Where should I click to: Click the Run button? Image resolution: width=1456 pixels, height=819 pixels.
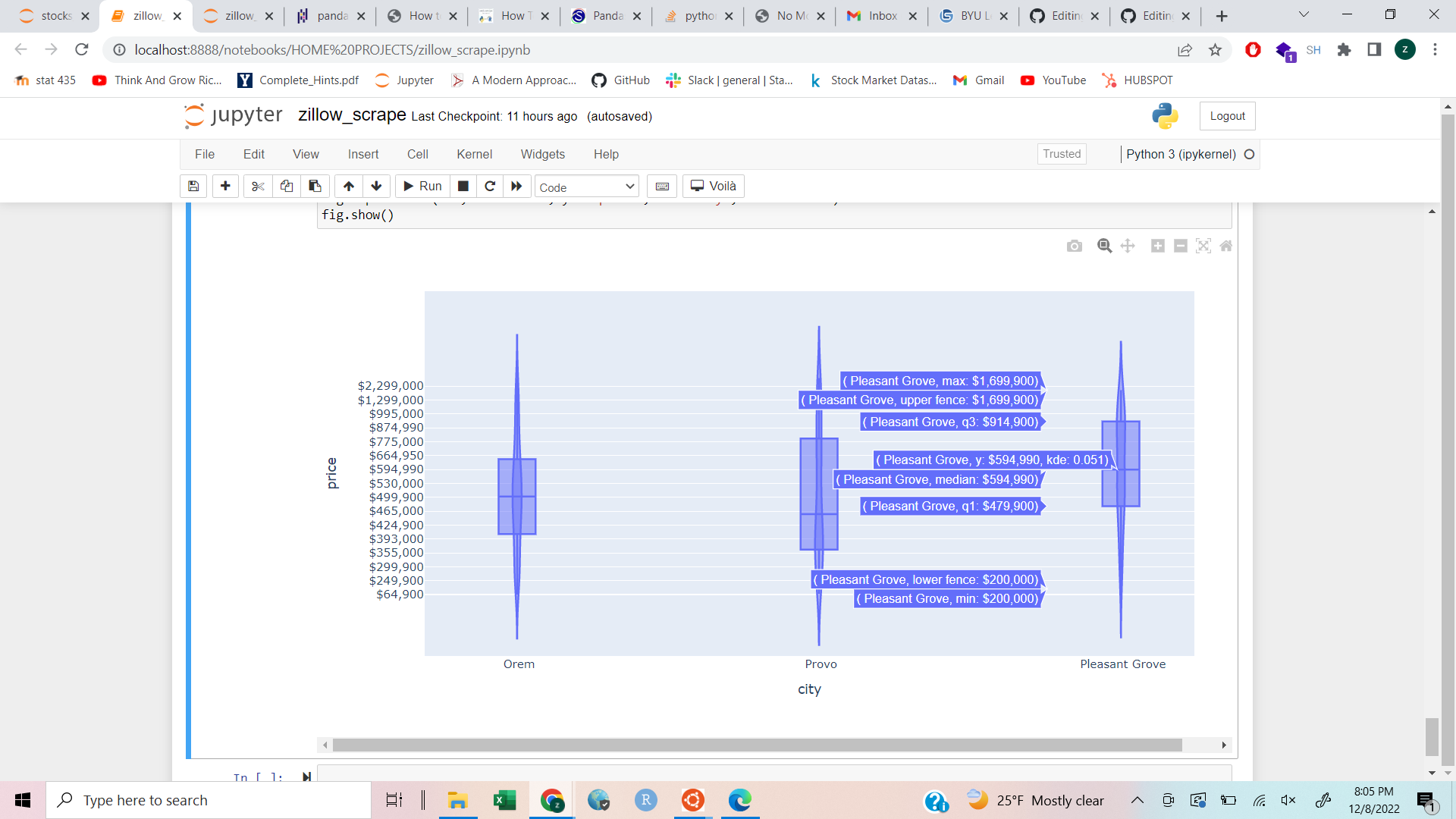click(x=422, y=187)
